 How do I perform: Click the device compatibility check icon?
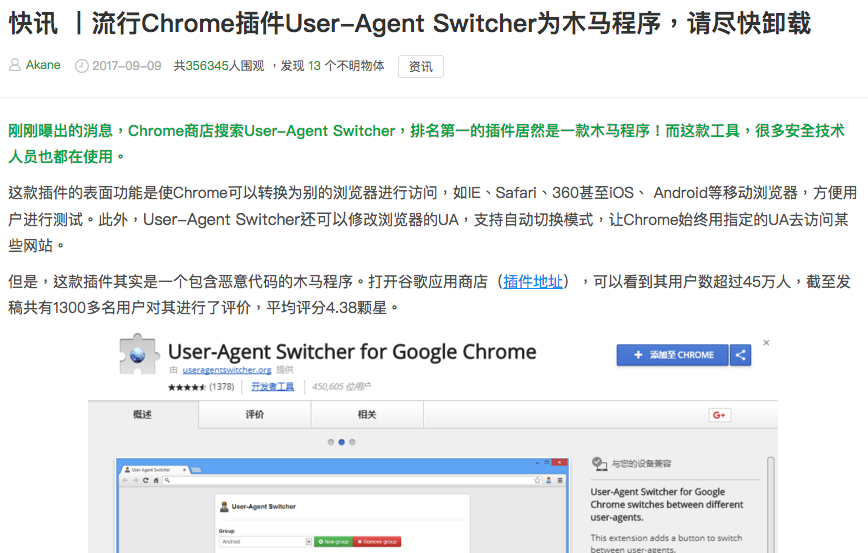point(599,463)
